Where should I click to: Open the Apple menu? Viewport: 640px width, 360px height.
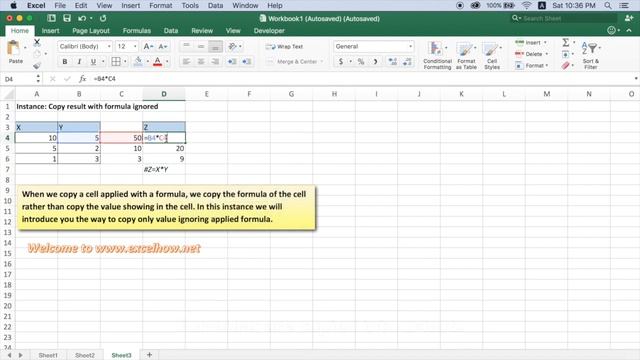13,5
